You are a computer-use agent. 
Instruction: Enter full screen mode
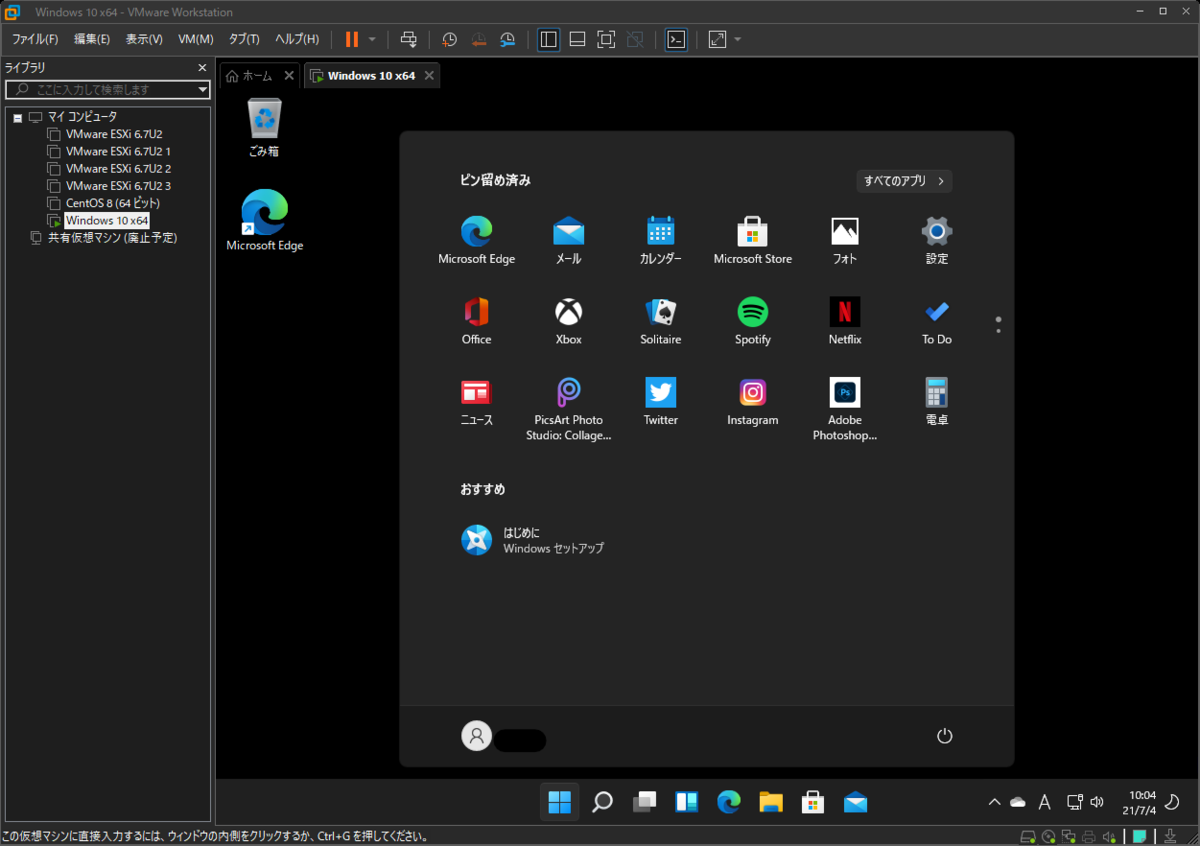click(x=606, y=39)
